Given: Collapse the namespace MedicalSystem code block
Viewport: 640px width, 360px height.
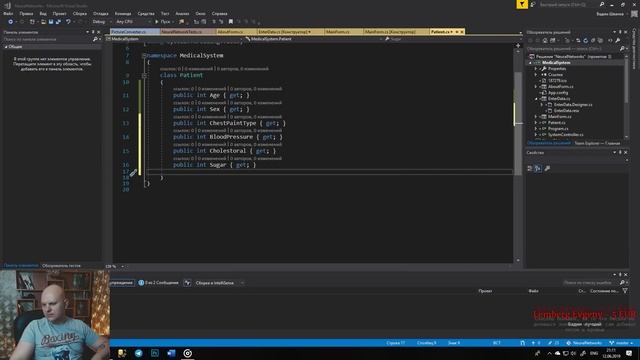Looking at the screenshot, I should click(x=144, y=55).
